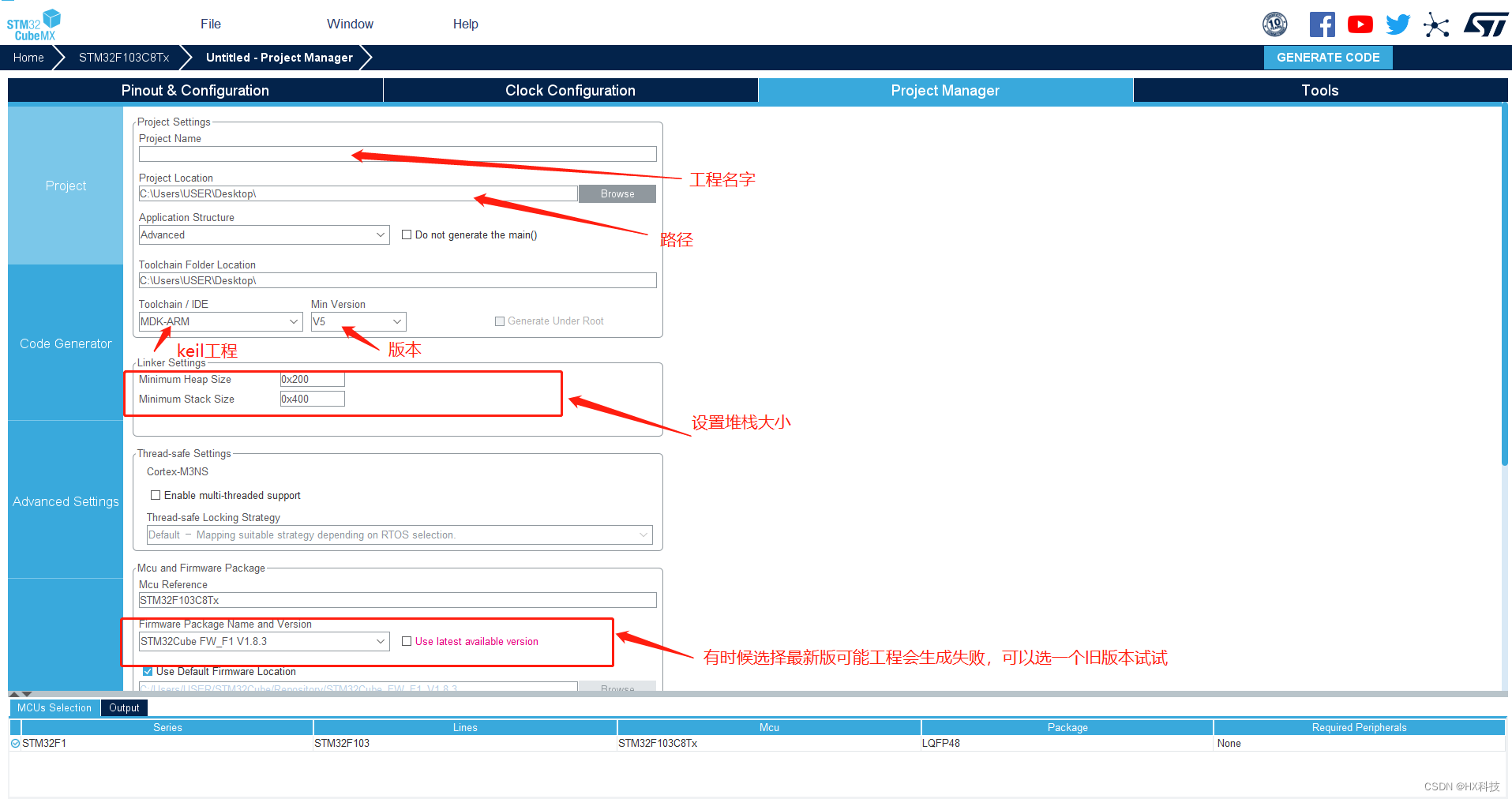This screenshot has height=799, width=1512.
Task: Go to Home breadcrumb
Action: pyautogui.click(x=28, y=58)
